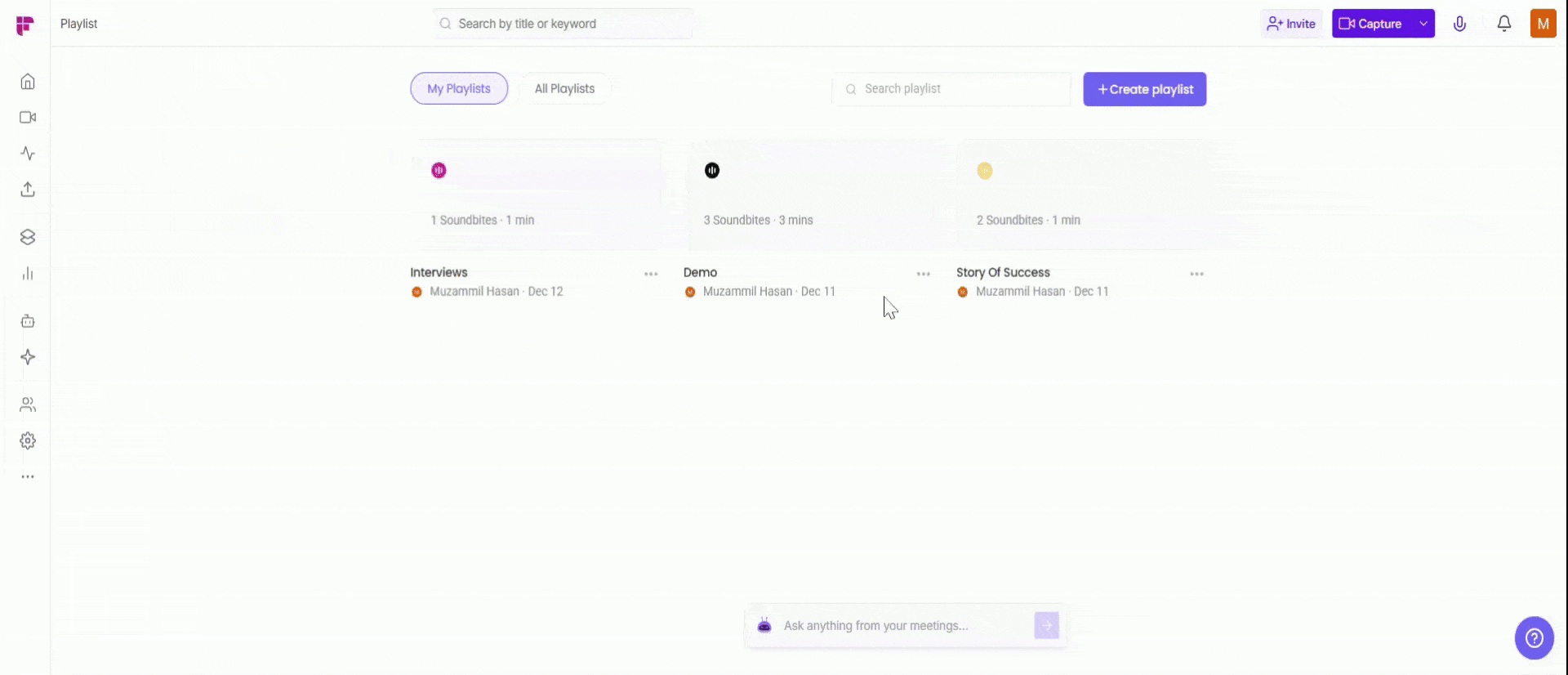Click the Create playlist button

coord(1144,89)
